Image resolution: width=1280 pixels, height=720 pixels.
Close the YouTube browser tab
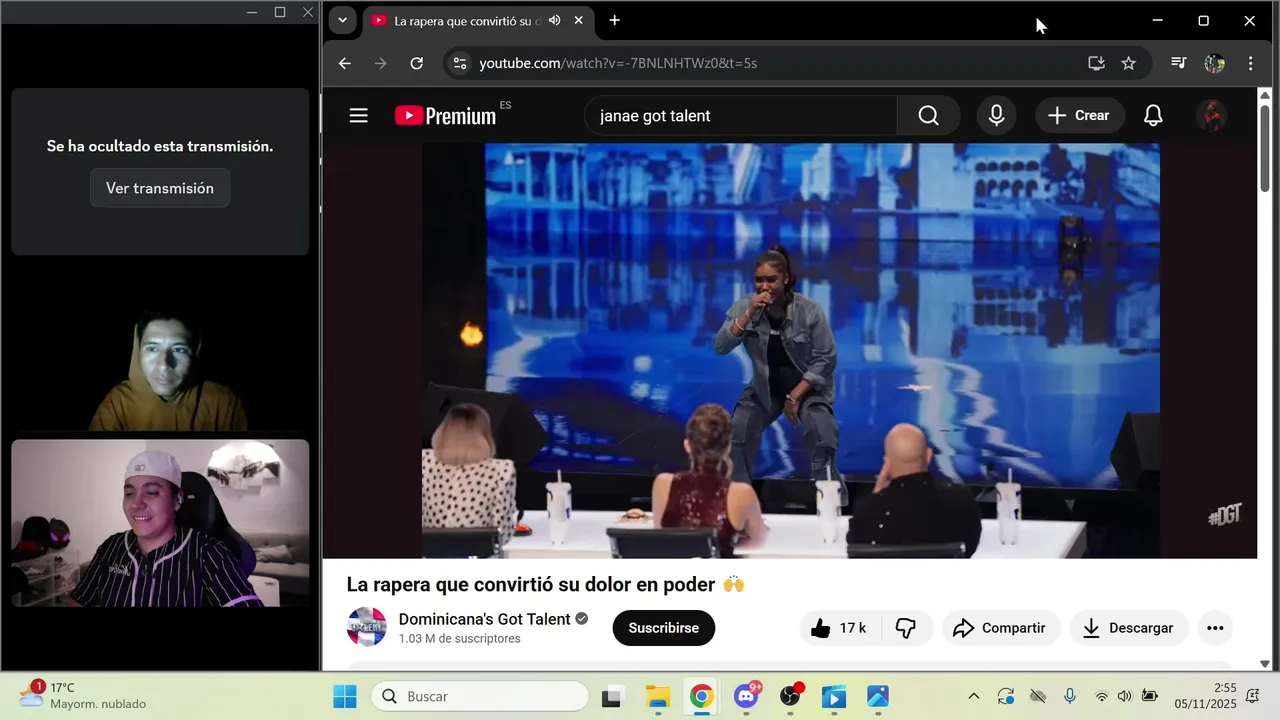point(578,20)
